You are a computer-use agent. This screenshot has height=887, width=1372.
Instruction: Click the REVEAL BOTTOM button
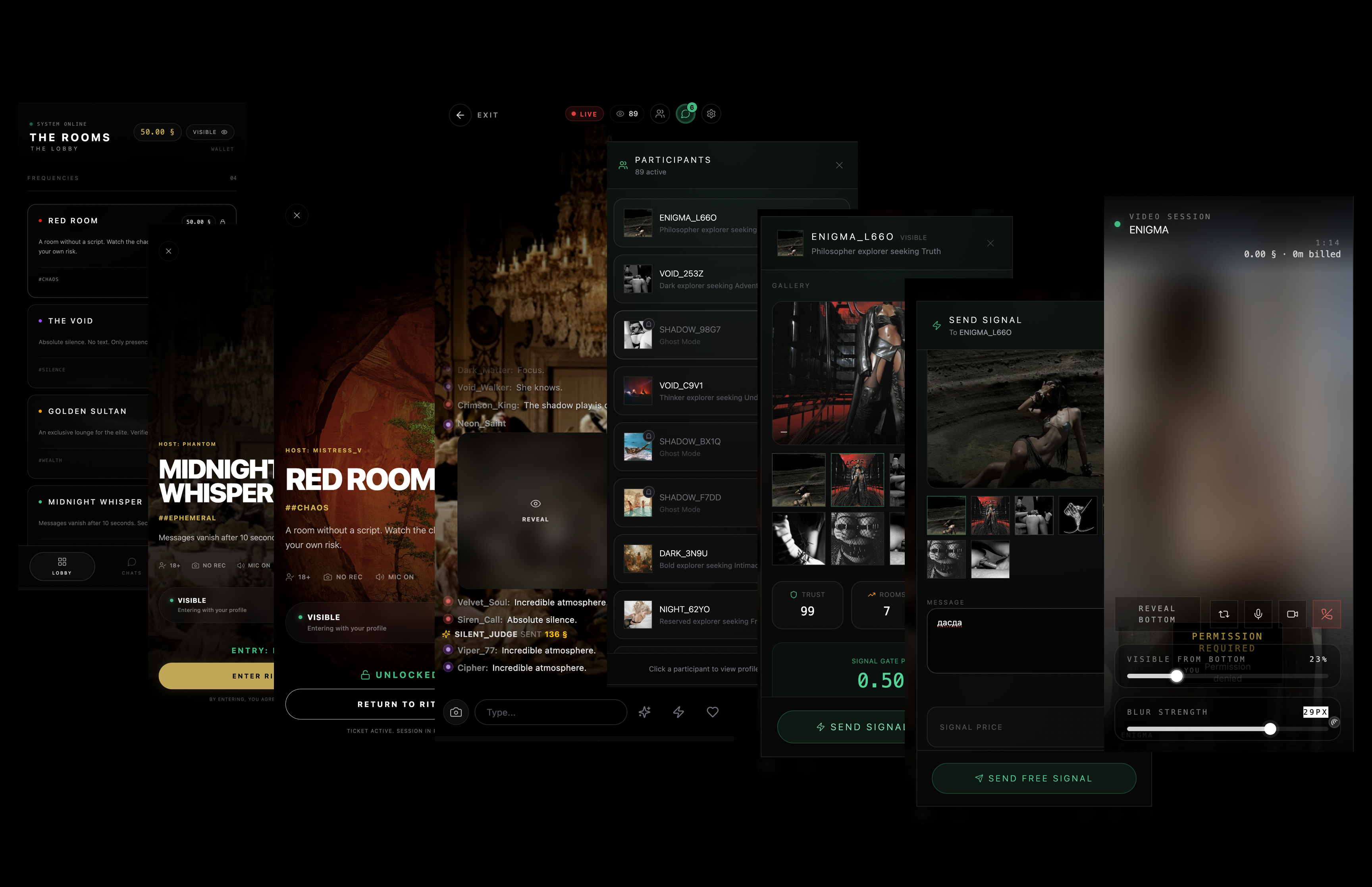(x=1157, y=614)
